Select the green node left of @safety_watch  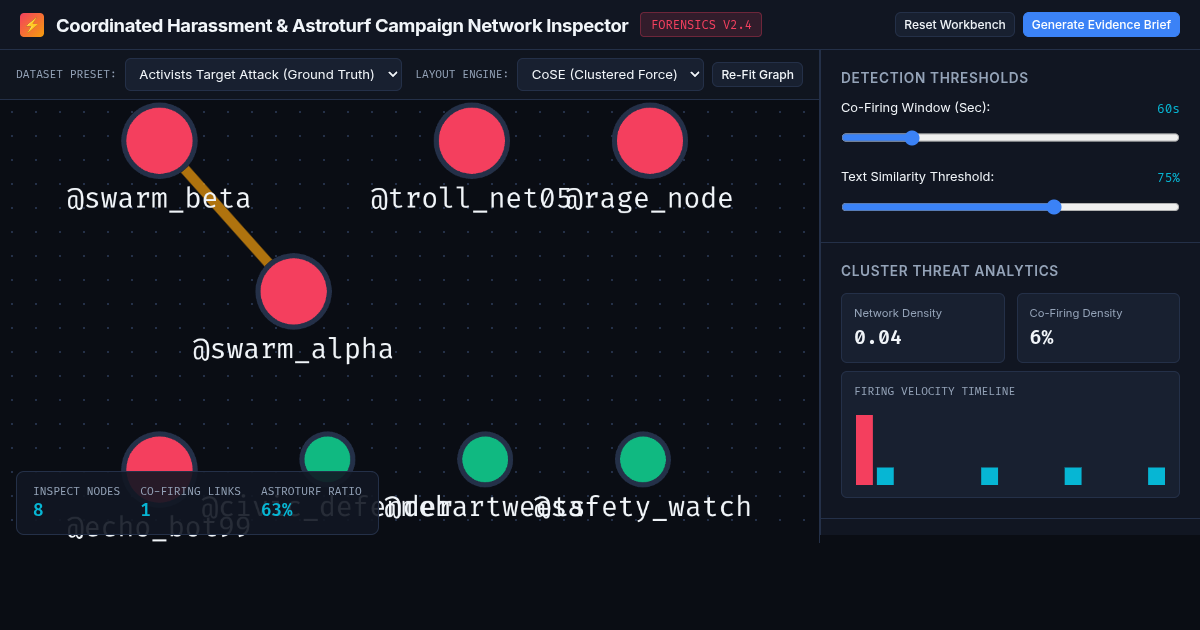tap(485, 459)
